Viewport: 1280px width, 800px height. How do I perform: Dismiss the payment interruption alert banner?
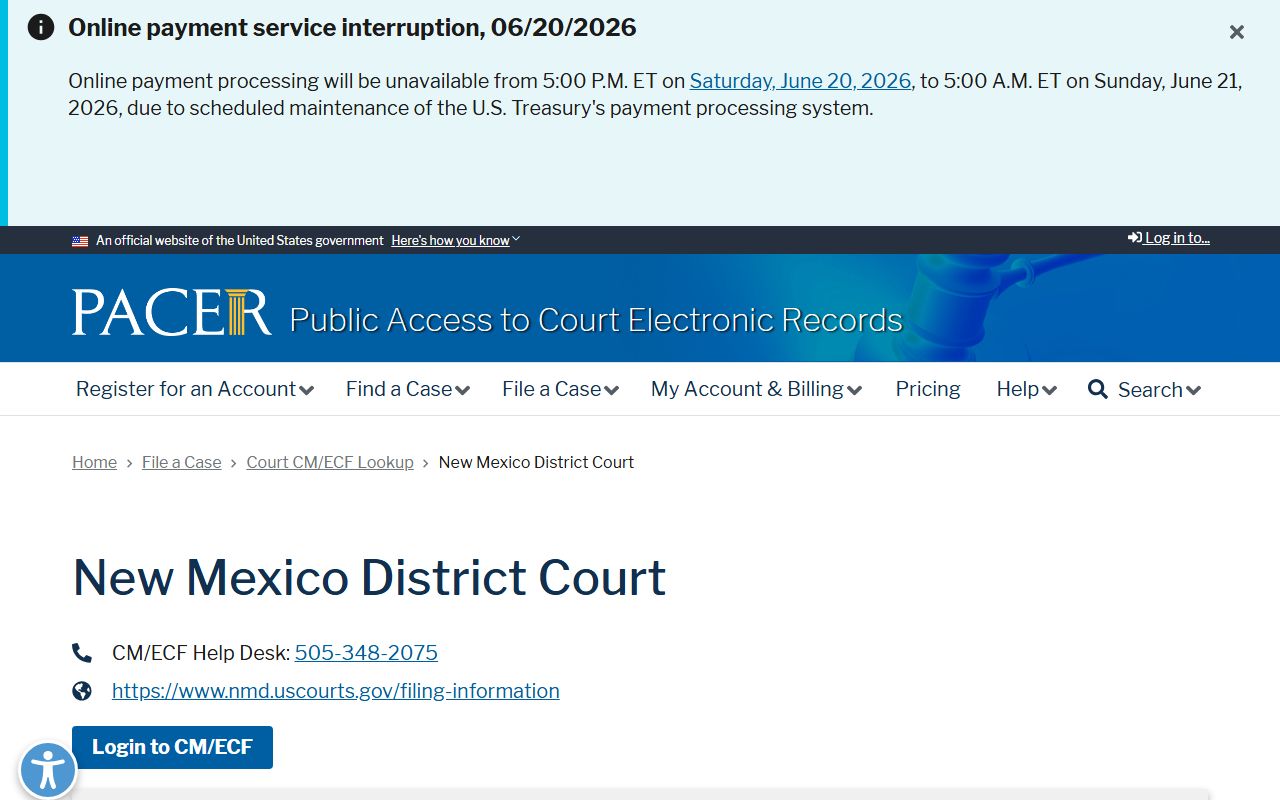coord(1237,32)
